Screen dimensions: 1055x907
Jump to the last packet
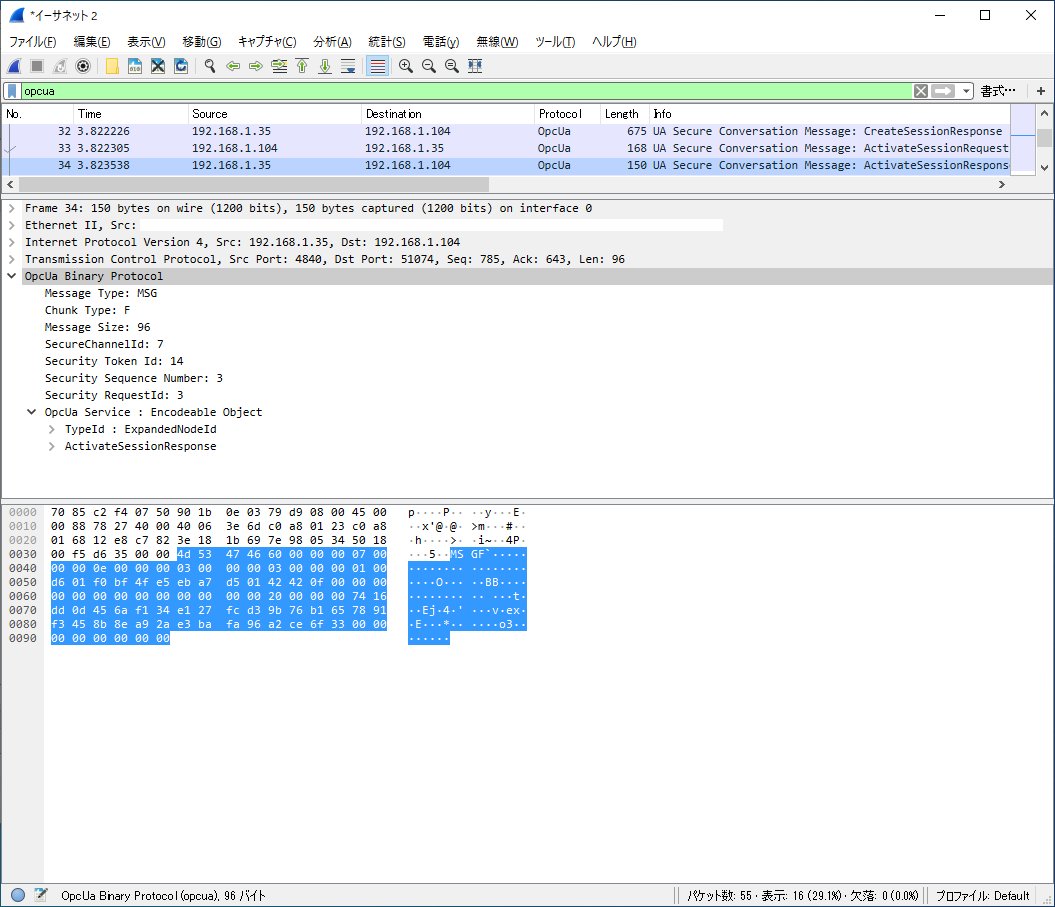click(325, 66)
